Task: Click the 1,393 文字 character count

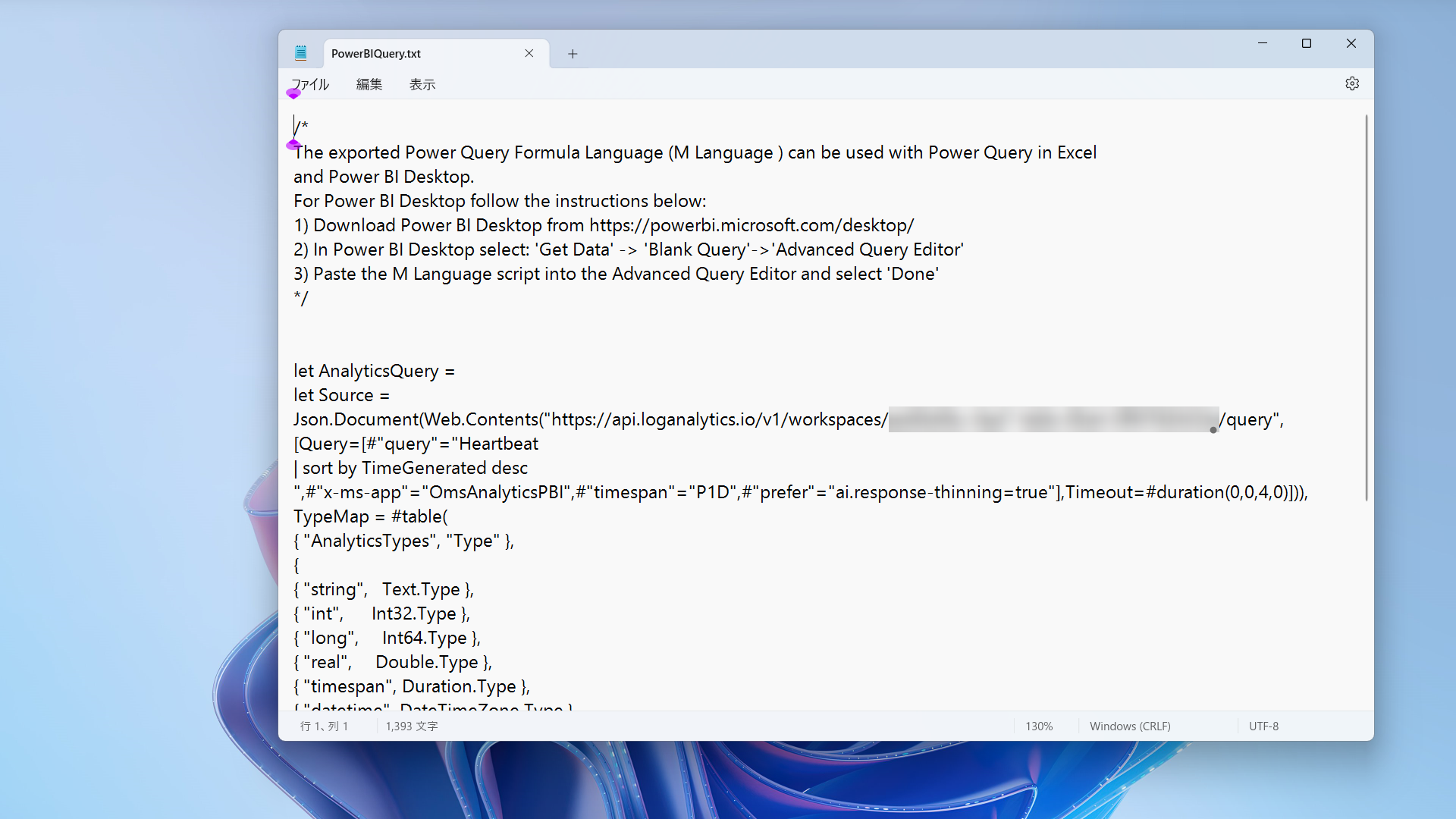Action: pyautogui.click(x=412, y=726)
